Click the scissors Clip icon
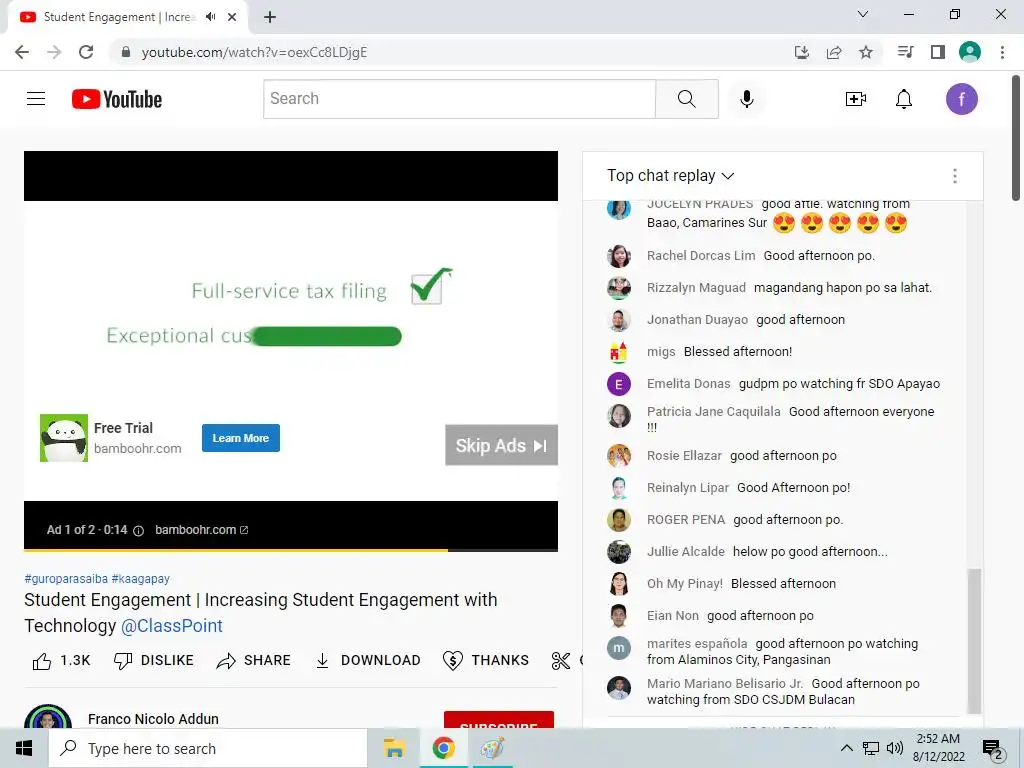The height and width of the screenshot is (768, 1024). pos(560,661)
